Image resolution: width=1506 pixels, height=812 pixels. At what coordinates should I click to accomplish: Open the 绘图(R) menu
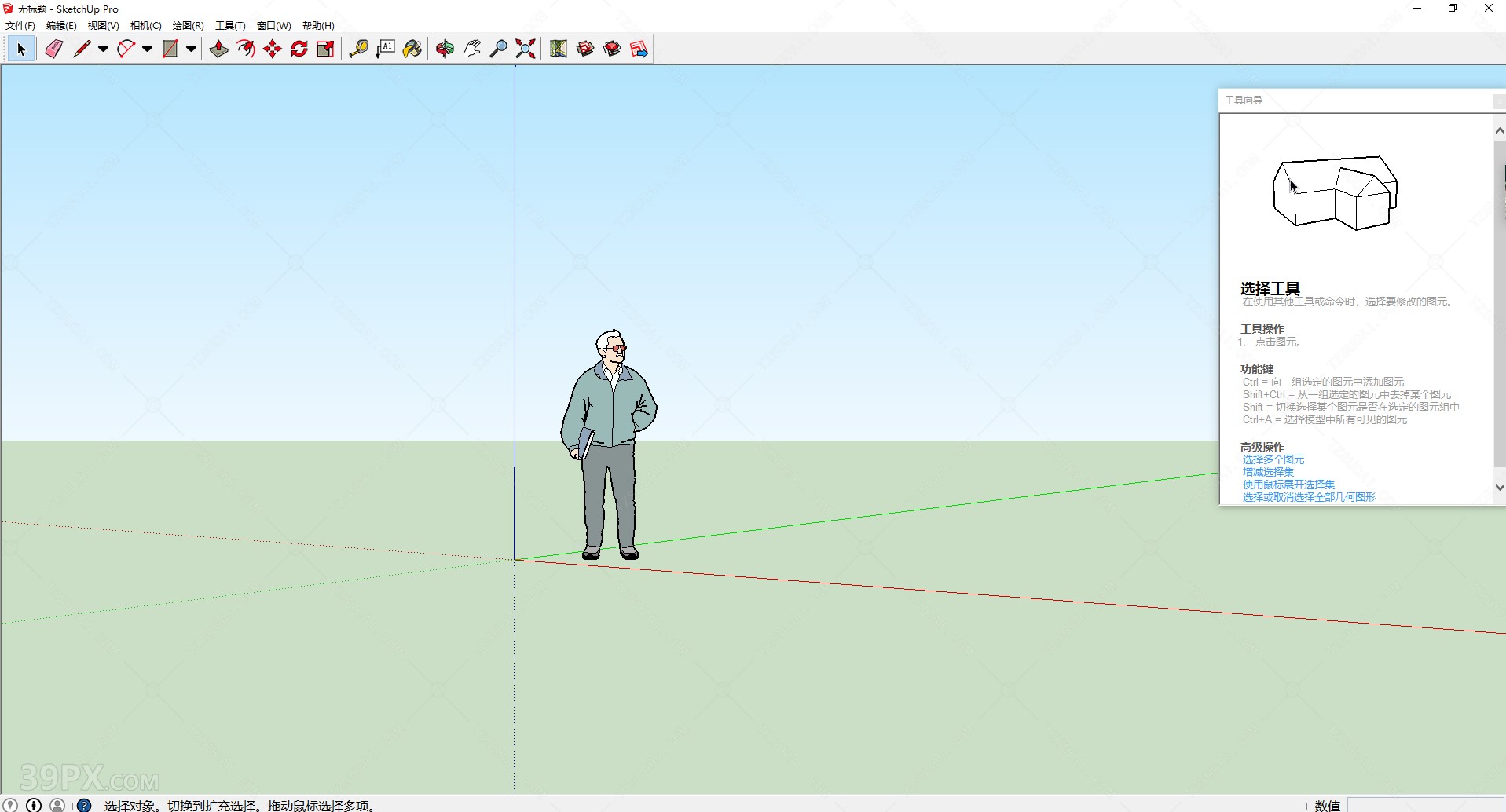coord(187,25)
